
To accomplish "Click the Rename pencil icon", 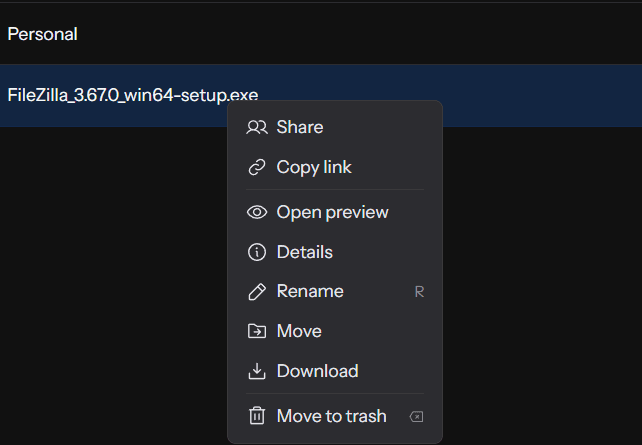I will tap(257, 291).
